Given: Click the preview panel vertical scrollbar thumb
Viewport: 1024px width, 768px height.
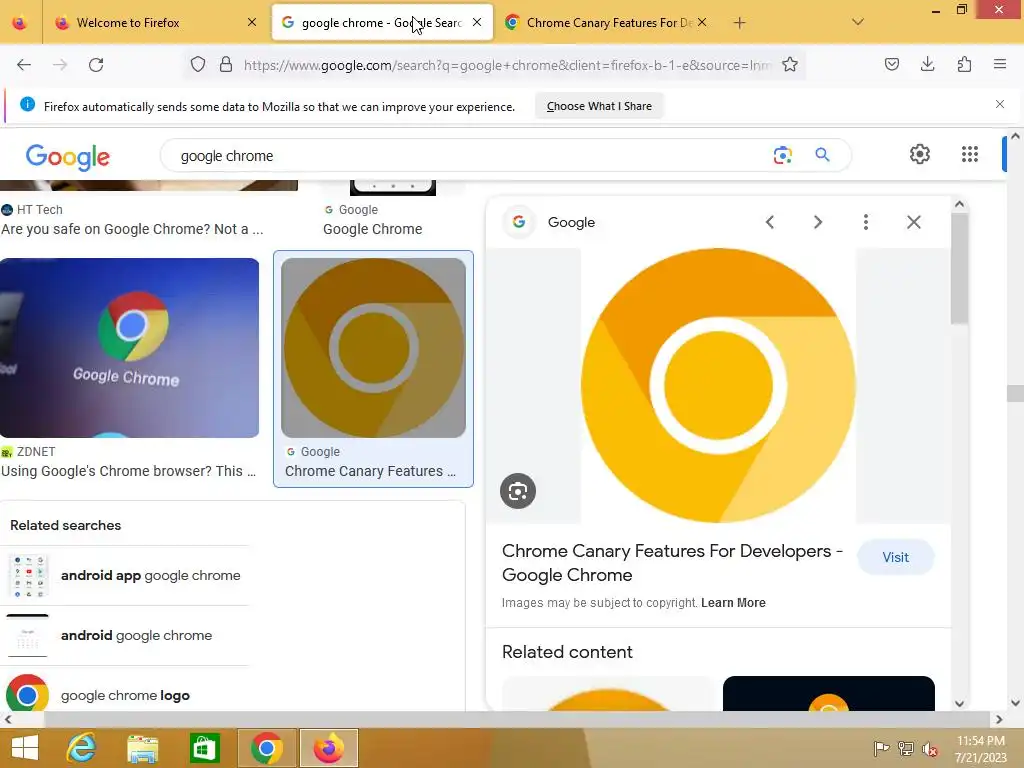Looking at the screenshot, I should click(959, 268).
